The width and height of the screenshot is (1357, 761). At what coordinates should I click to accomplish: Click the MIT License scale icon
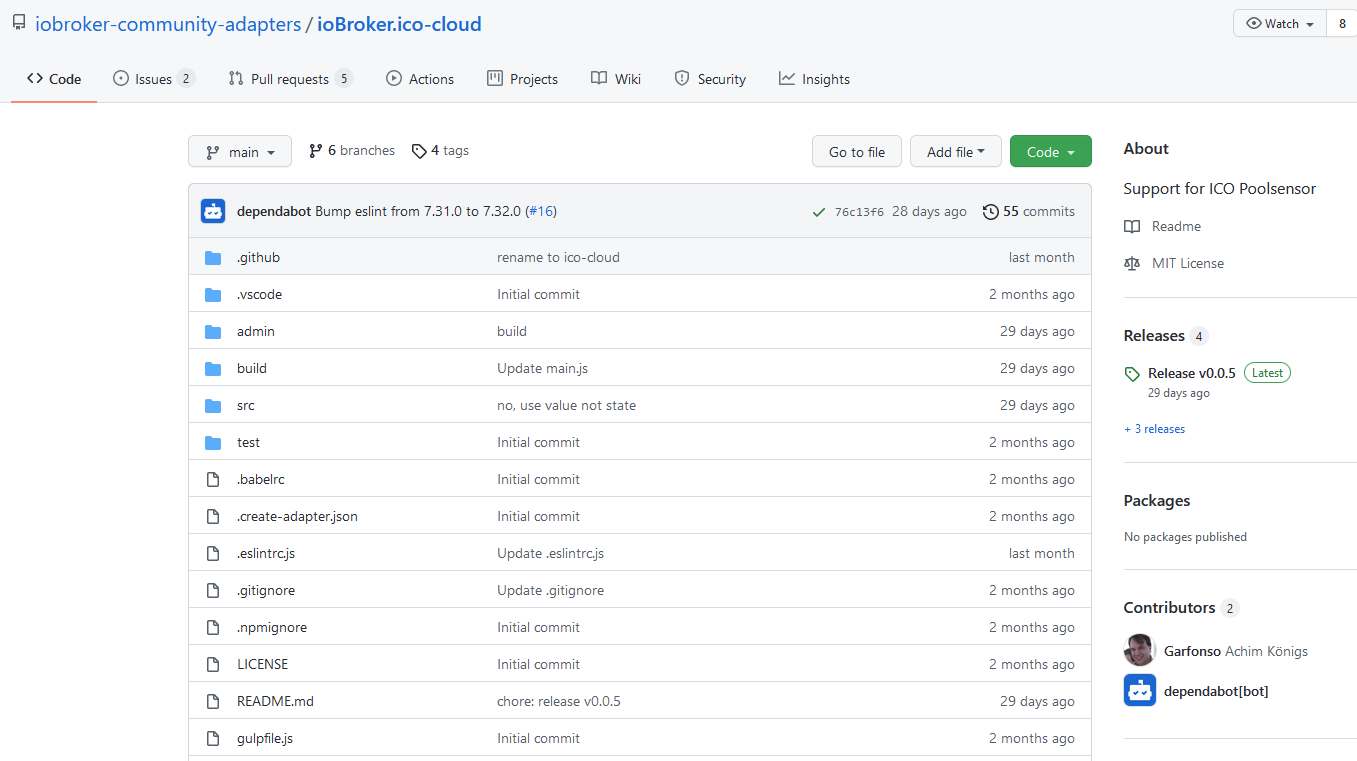pyautogui.click(x=1132, y=264)
